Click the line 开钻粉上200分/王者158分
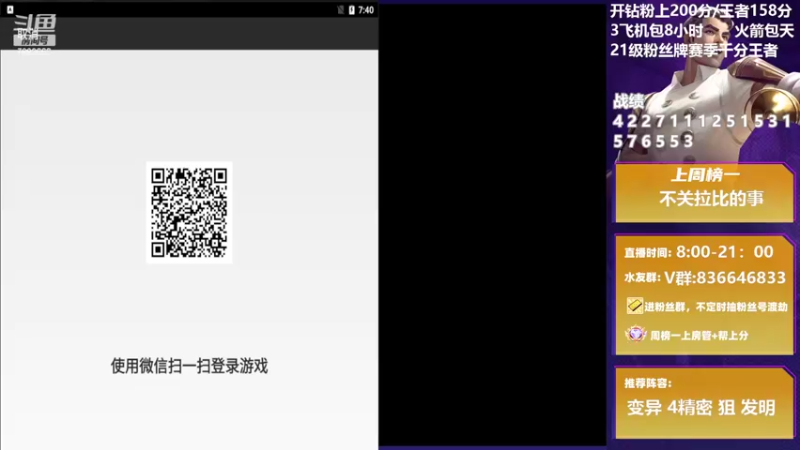The image size is (800, 450). pyautogui.click(x=701, y=11)
